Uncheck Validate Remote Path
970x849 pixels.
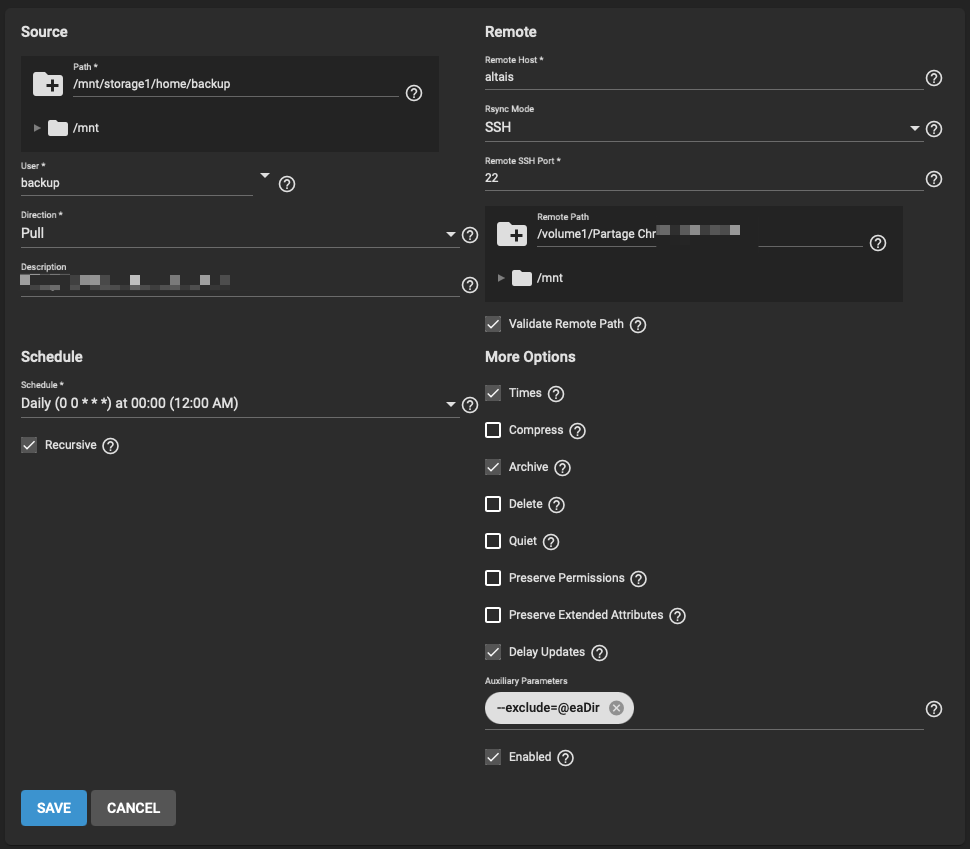pos(493,324)
